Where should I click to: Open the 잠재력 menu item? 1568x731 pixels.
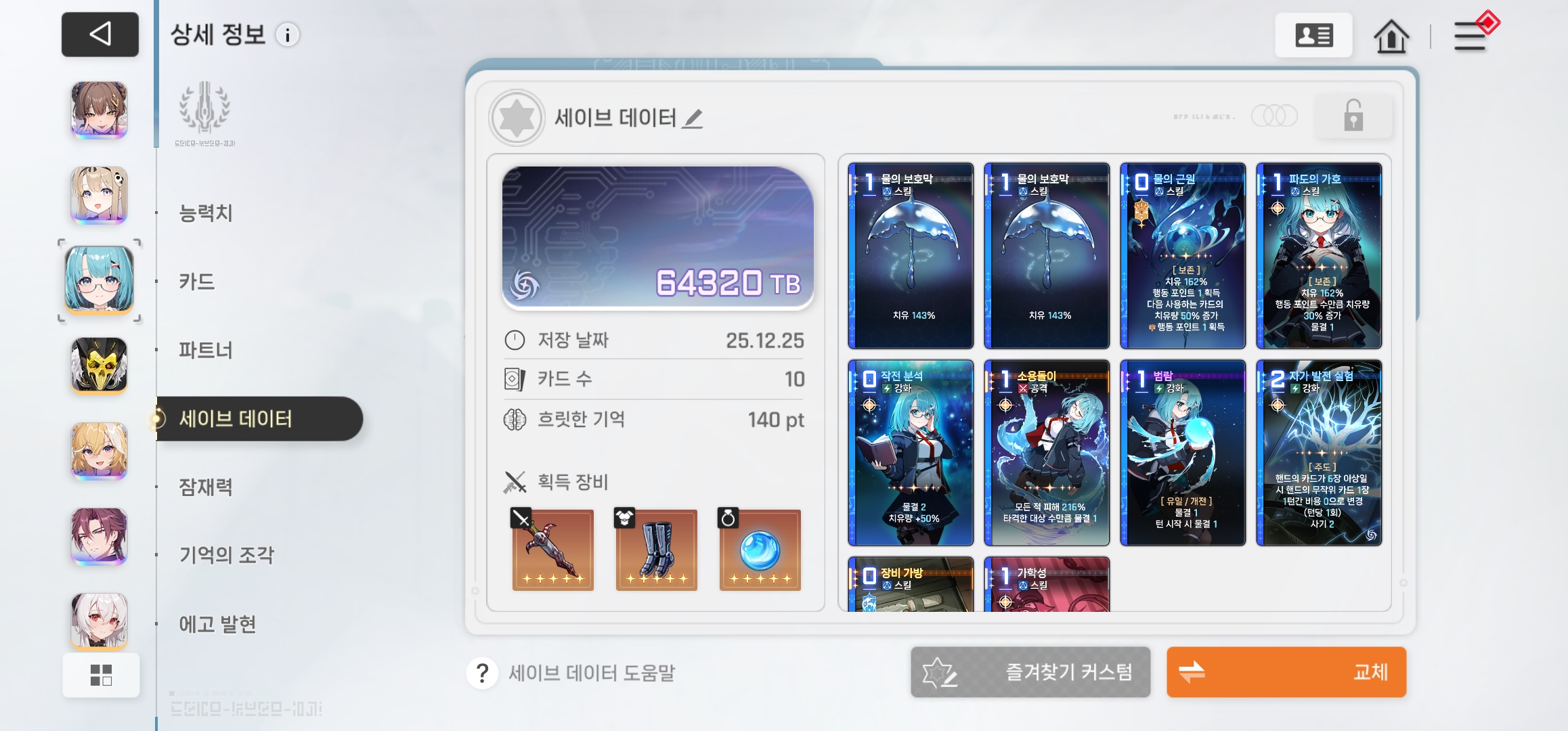(206, 487)
